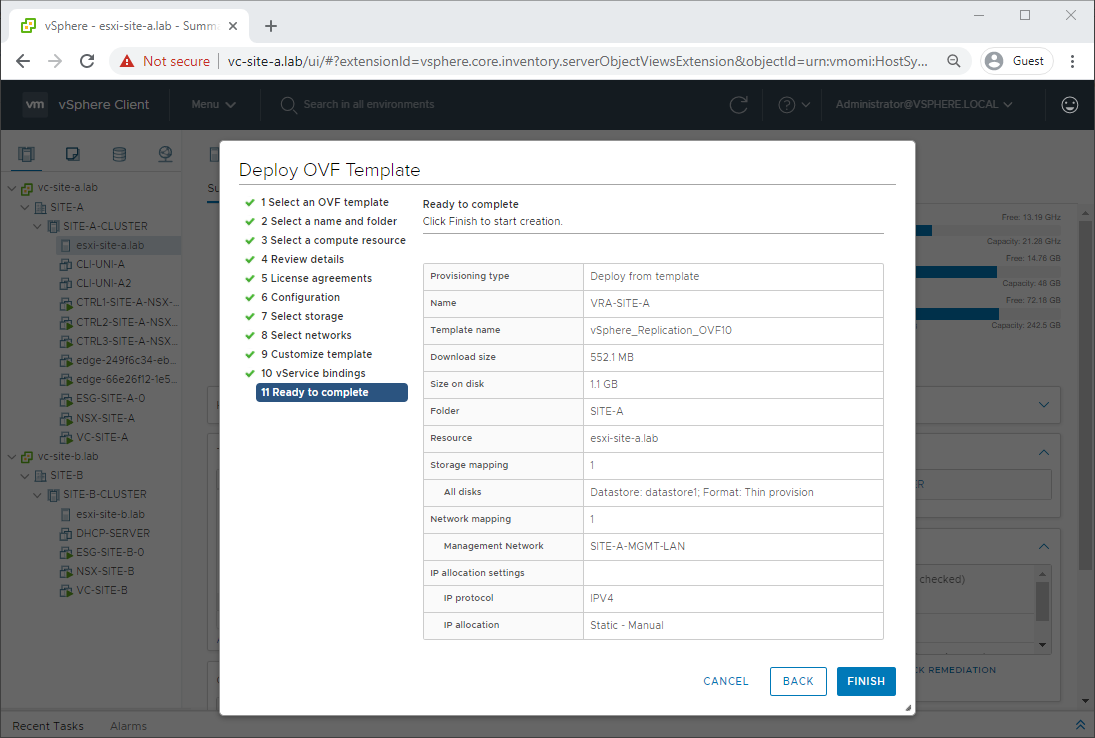
Task: Collapse the vc-site-b.lab tree node
Action: [12, 457]
